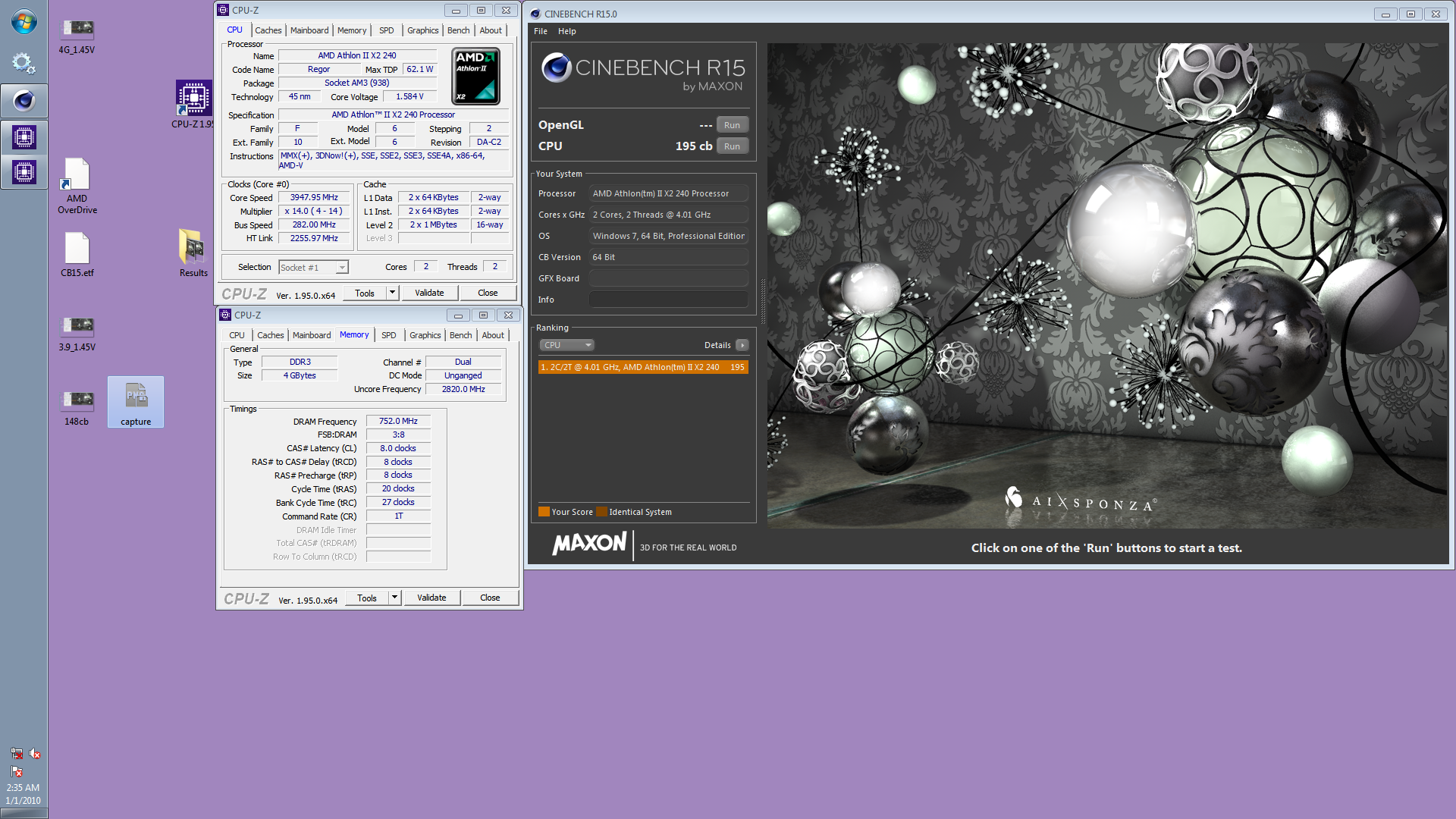1456x819 pixels.
Task: Open the Memory tab in top CPU-Z
Action: click(x=352, y=30)
